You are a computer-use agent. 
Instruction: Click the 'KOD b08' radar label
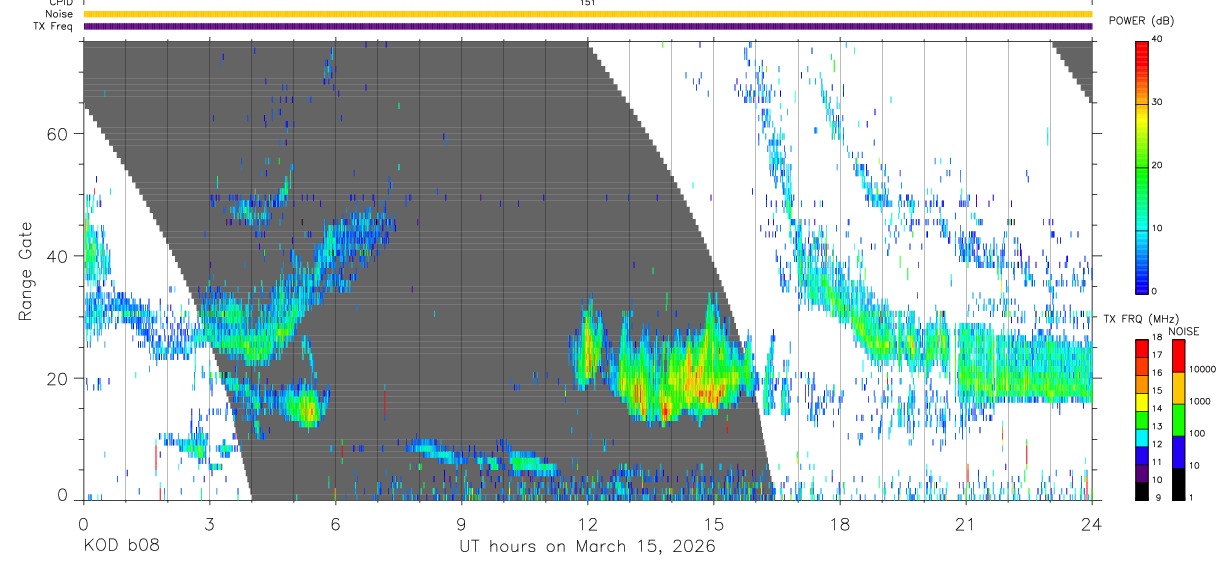pyautogui.click(x=120, y=547)
